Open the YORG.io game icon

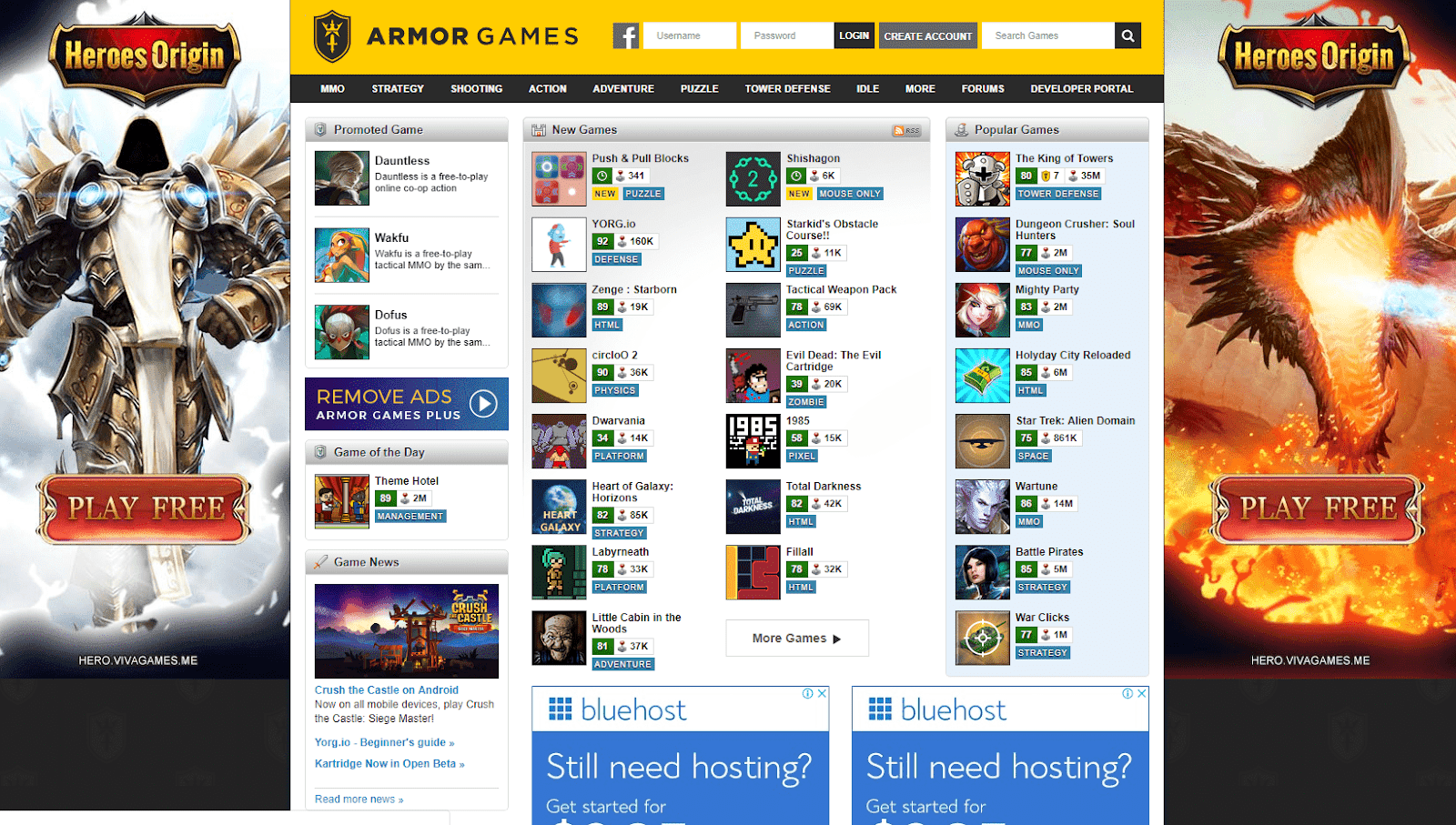pos(559,245)
